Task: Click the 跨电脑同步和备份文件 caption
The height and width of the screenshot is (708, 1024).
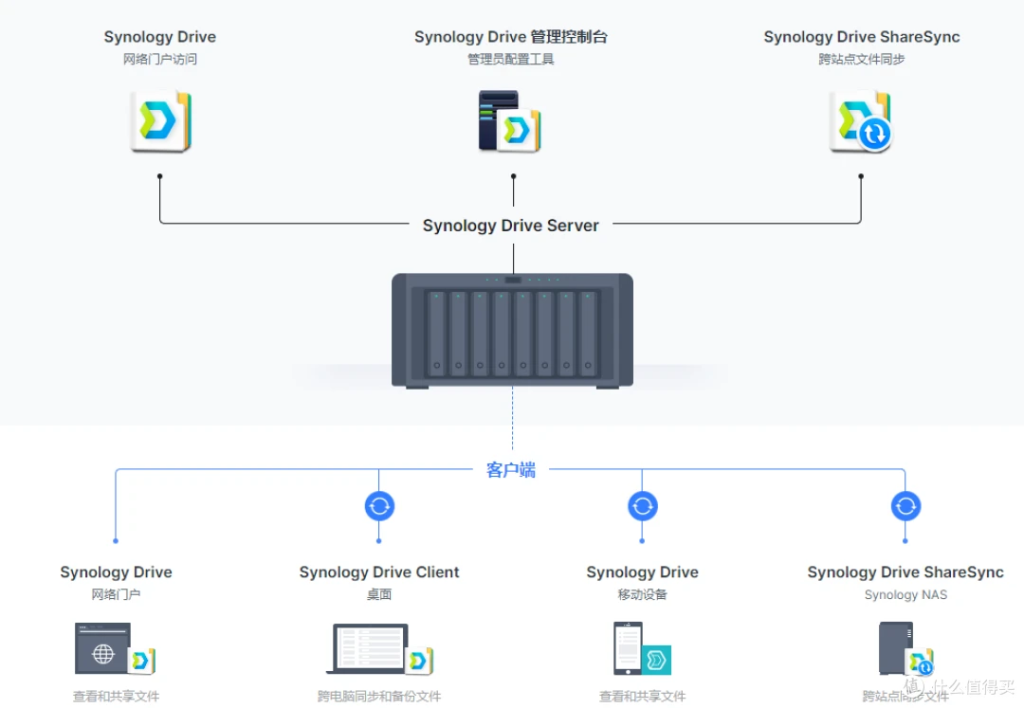Action: [379, 696]
